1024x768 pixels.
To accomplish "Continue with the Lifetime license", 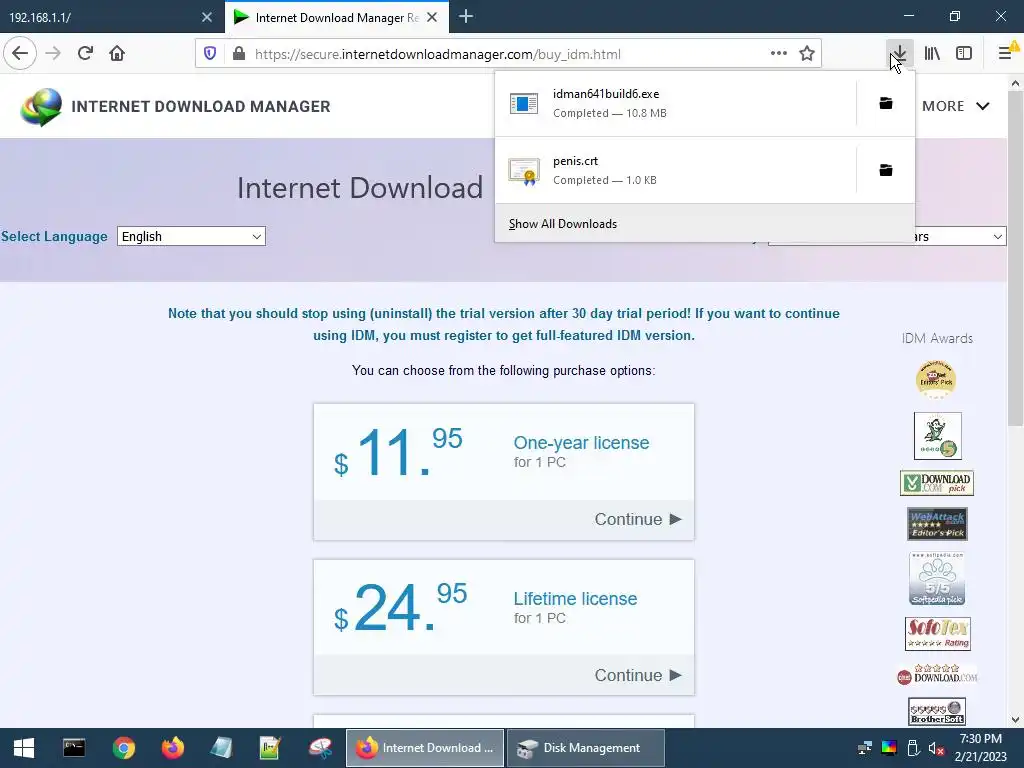I will 637,675.
